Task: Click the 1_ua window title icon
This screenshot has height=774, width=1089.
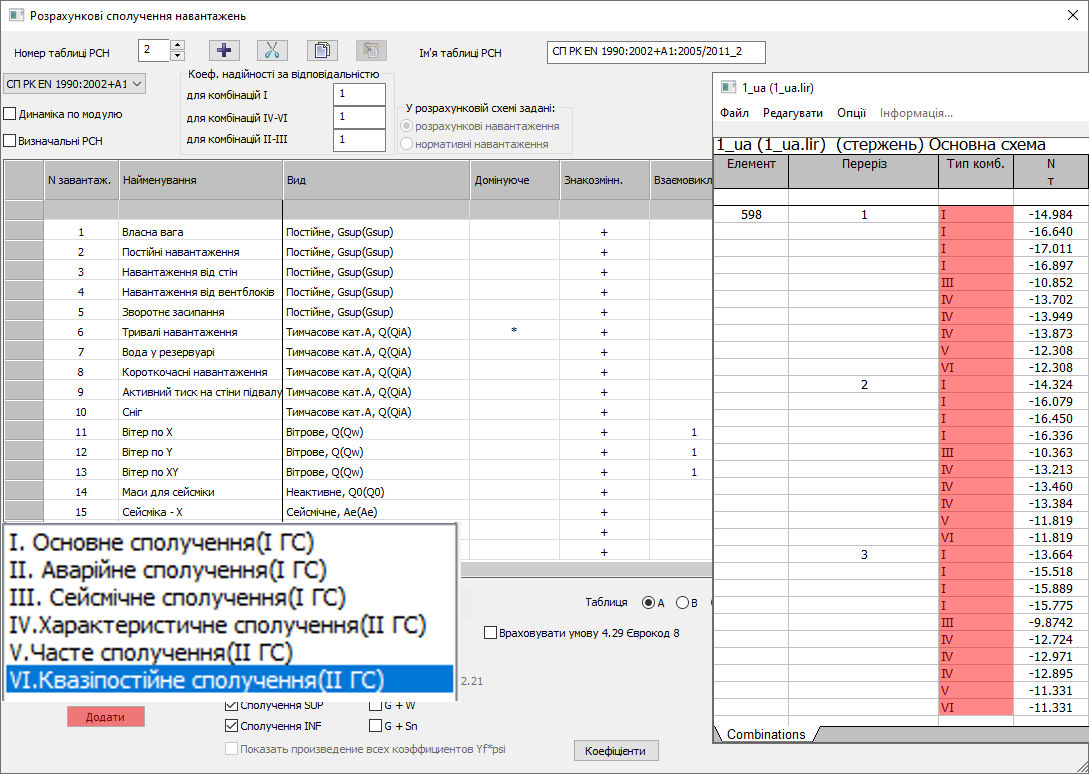Action: click(729, 87)
